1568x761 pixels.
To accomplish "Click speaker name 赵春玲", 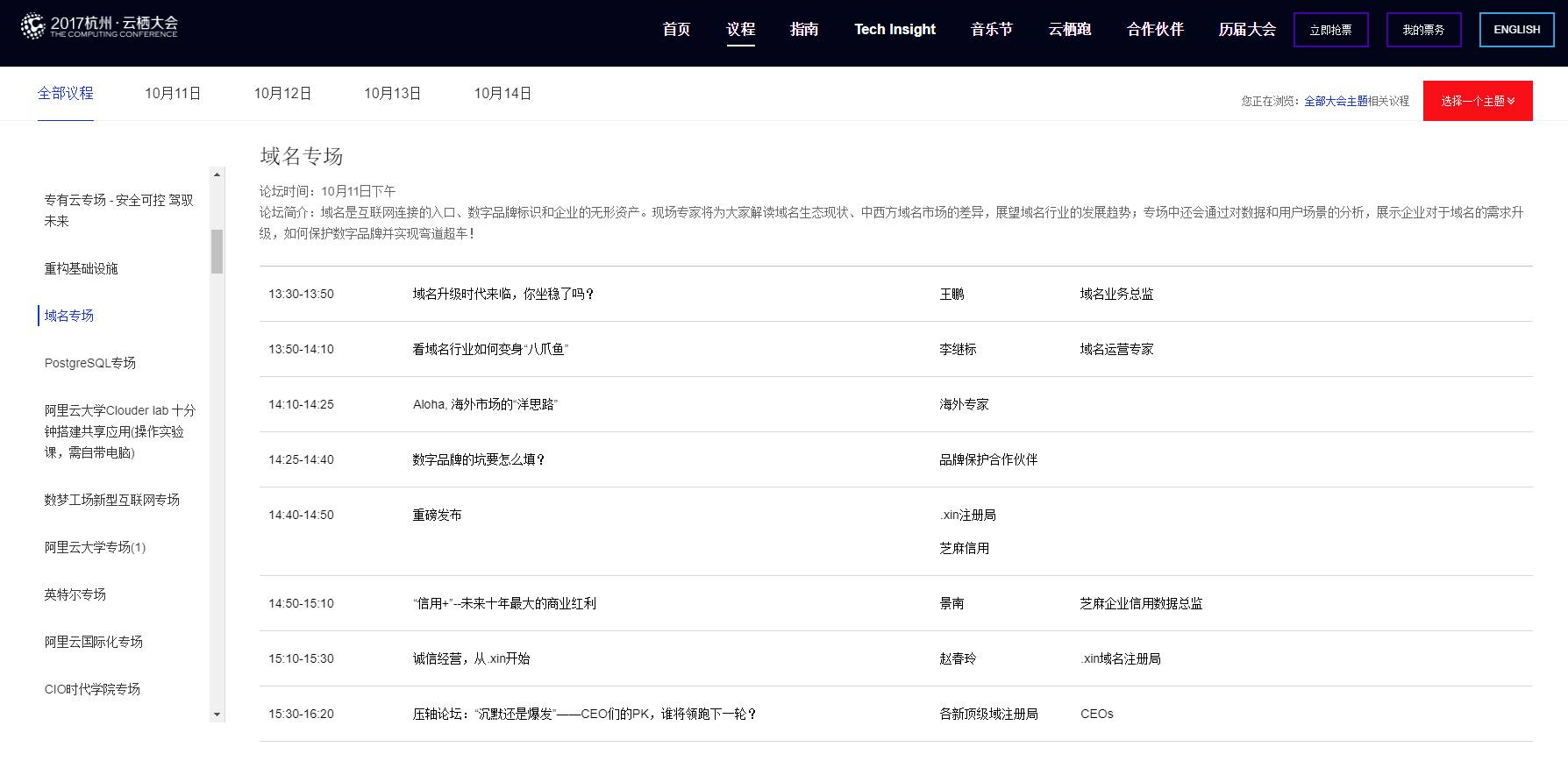I will point(958,658).
